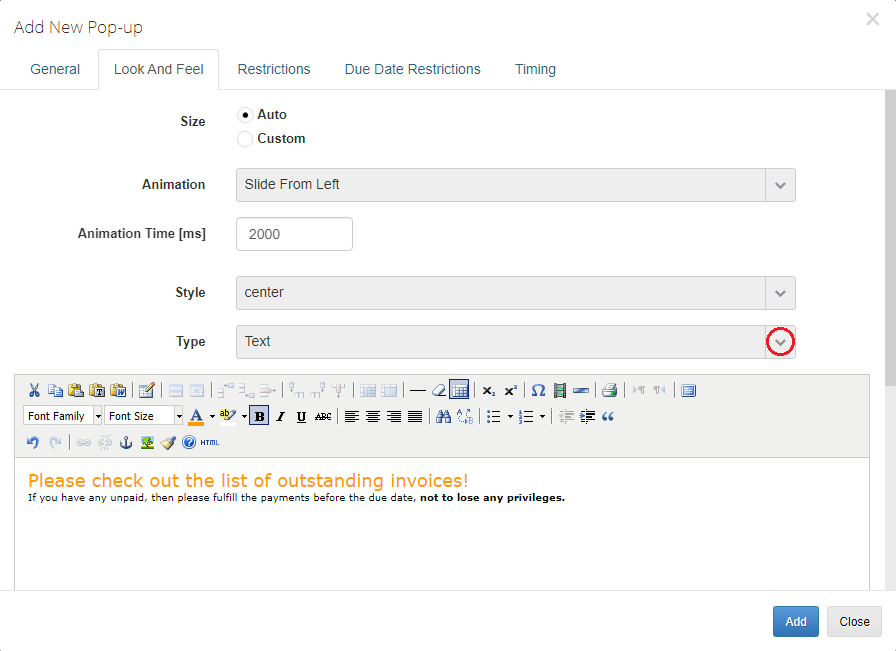Clean up messy code with broom icon
Screen dimensions: 896x651
(x=168, y=442)
